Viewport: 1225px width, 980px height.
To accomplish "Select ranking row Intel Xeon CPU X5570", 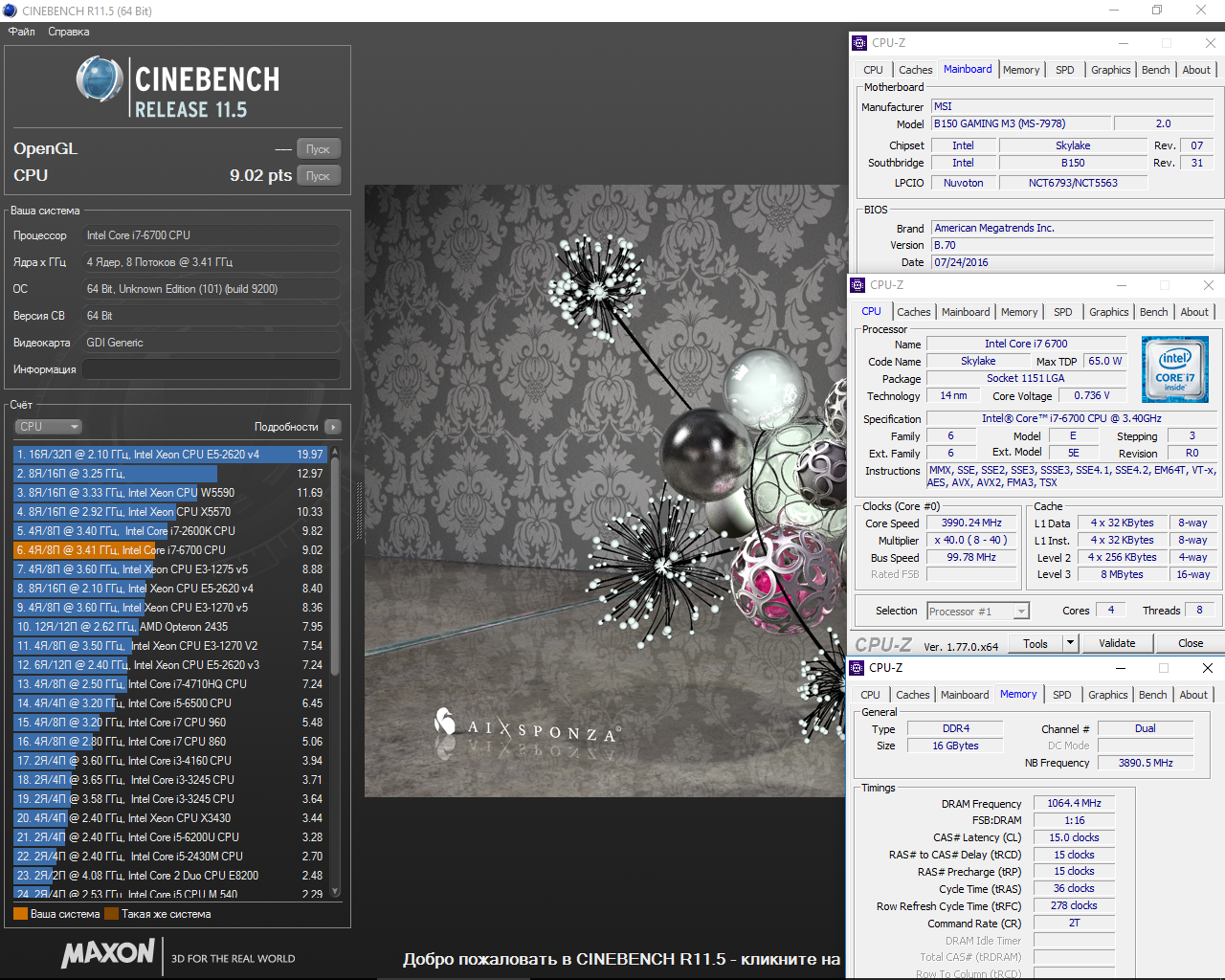I will pos(170,512).
